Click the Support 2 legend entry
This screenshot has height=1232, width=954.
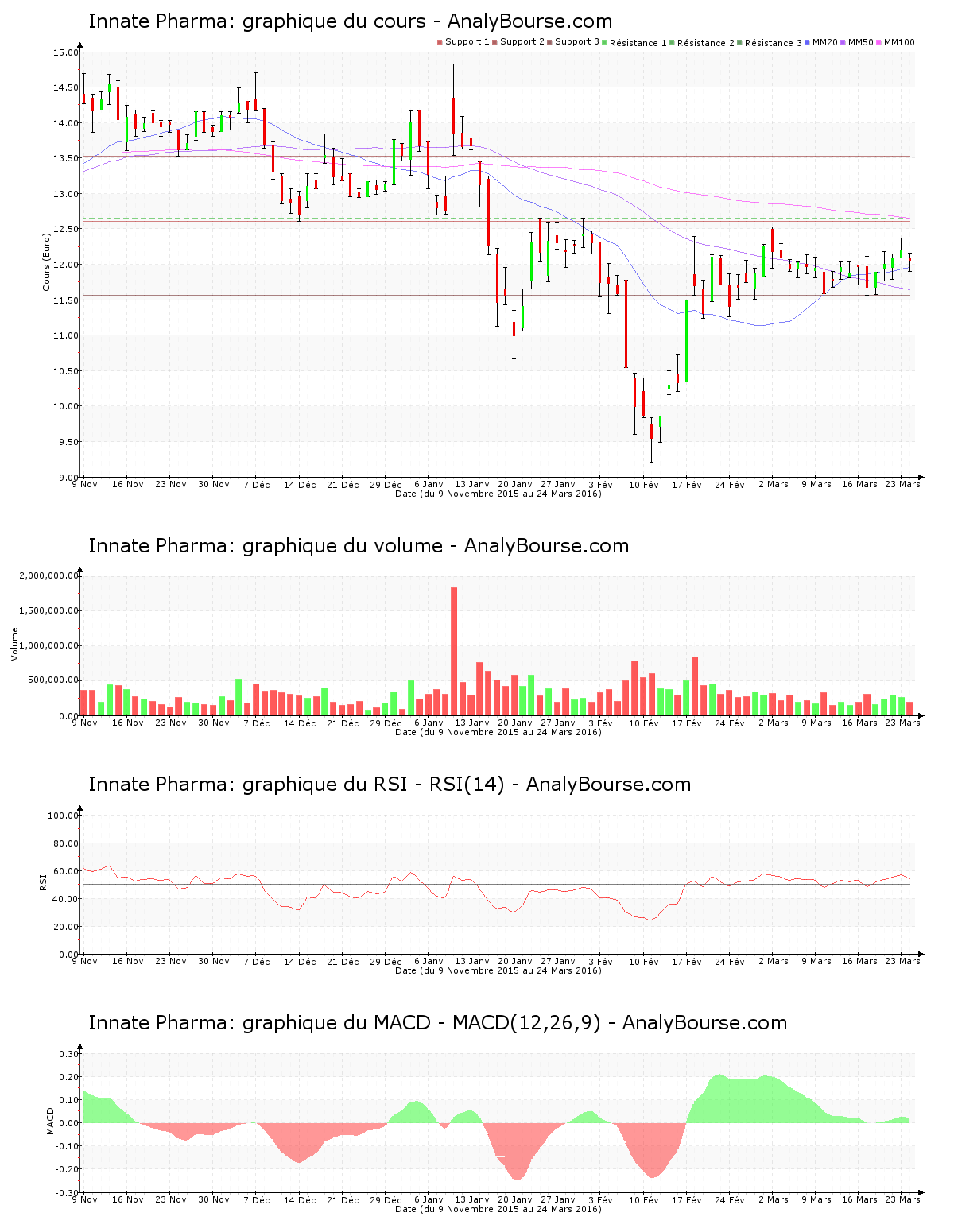pos(518,42)
